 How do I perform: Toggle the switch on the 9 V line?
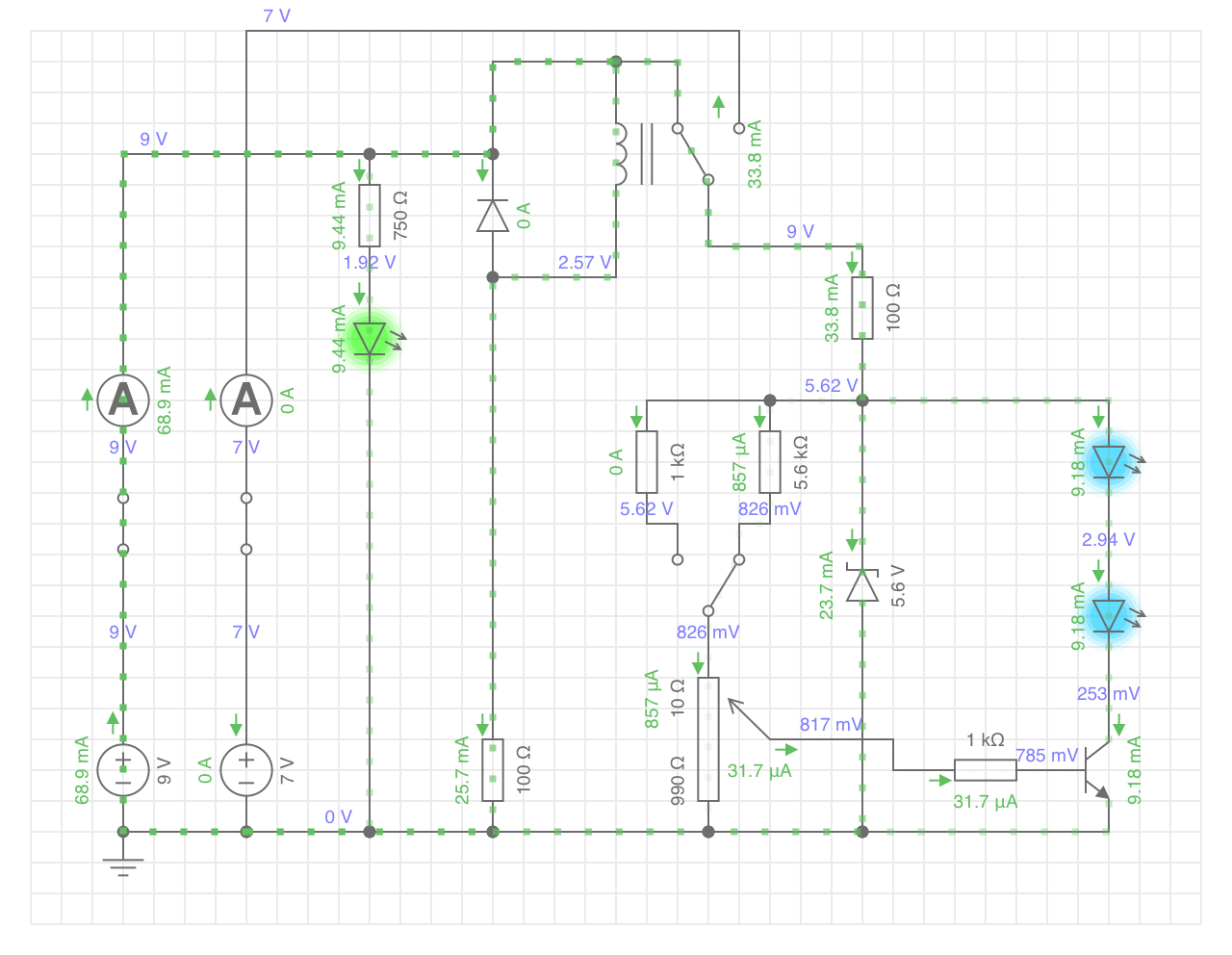tap(123, 524)
